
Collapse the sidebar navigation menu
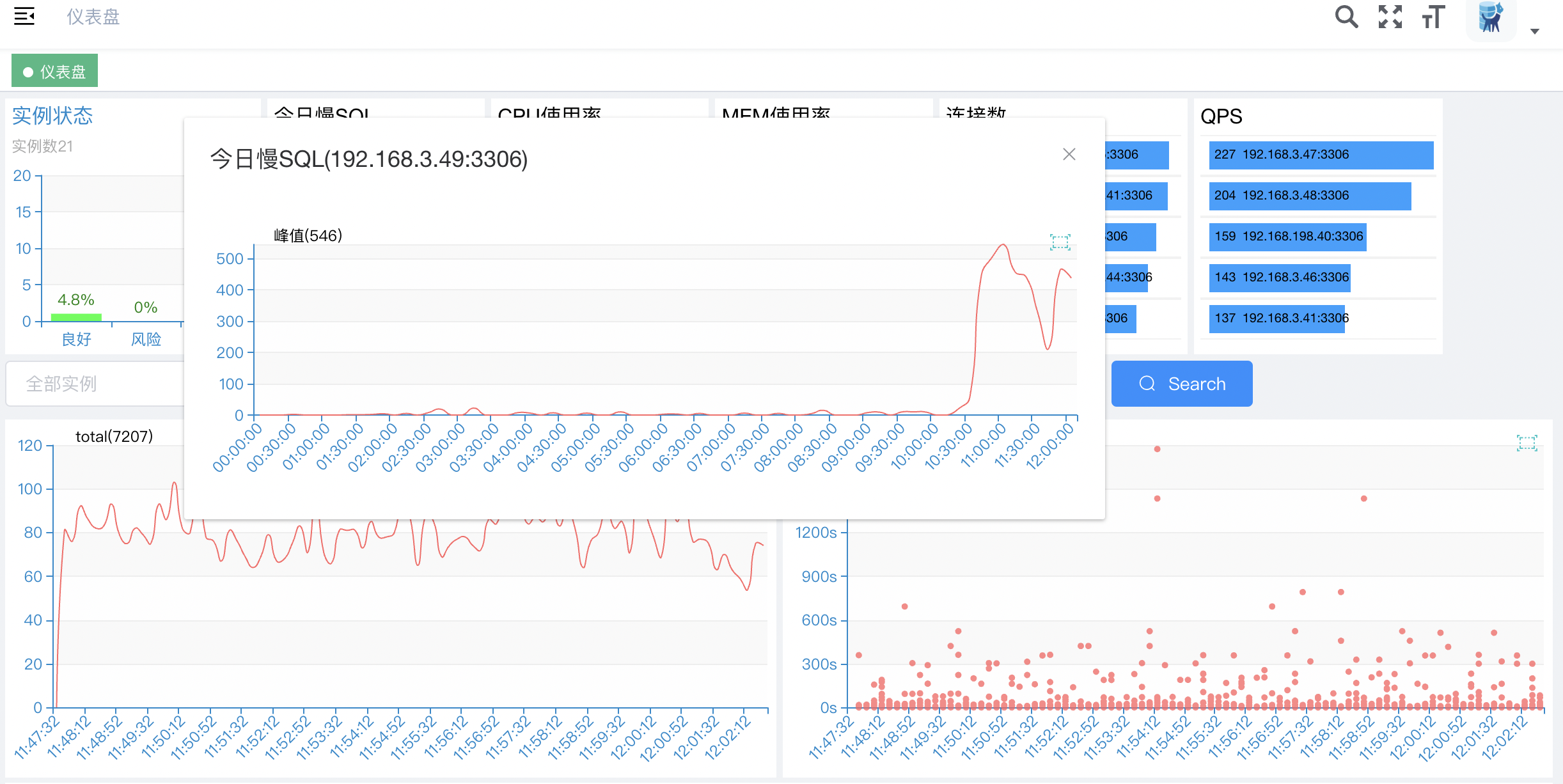[x=24, y=17]
